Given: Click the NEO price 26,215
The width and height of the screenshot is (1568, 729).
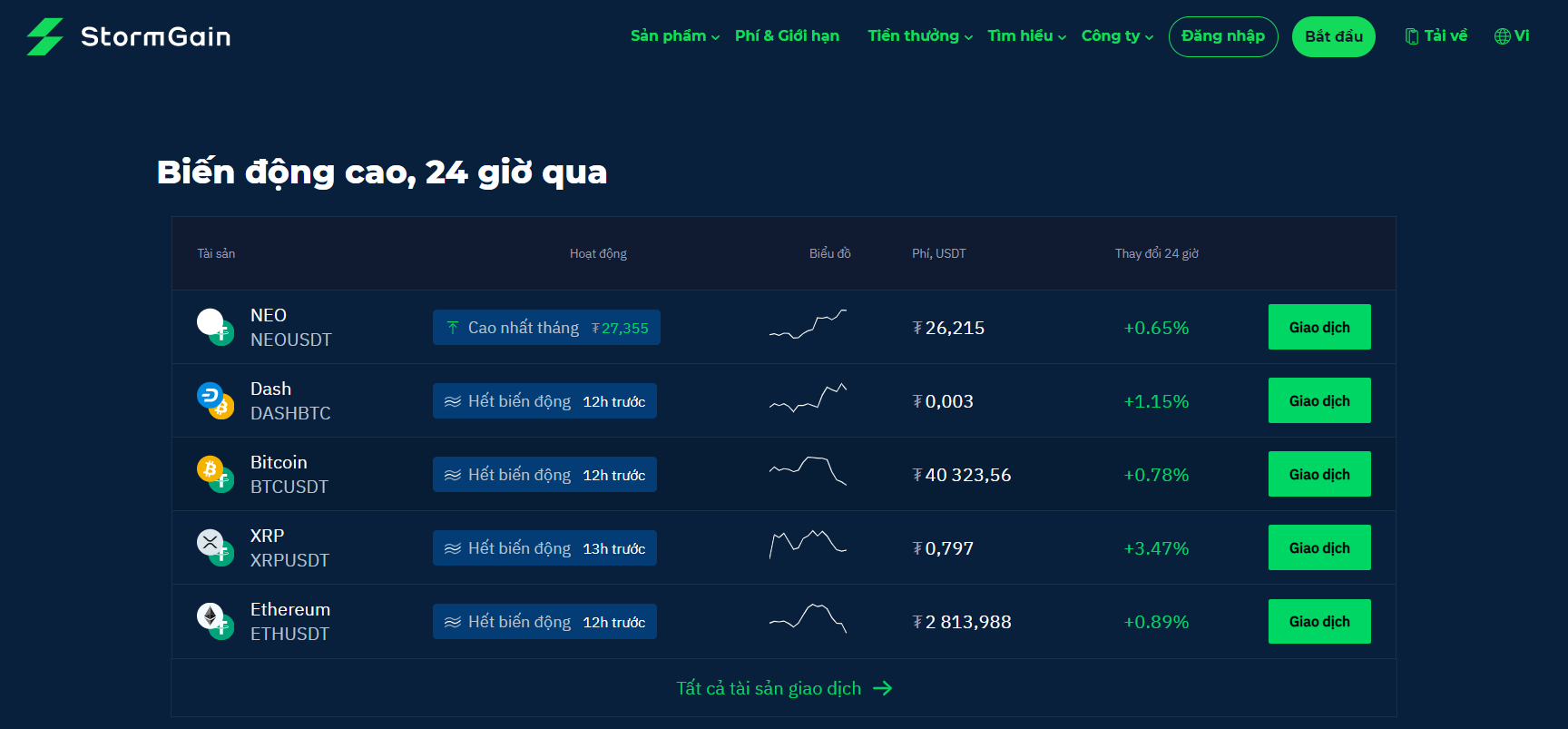Looking at the screenshot, I should click(x=948, y=328).
